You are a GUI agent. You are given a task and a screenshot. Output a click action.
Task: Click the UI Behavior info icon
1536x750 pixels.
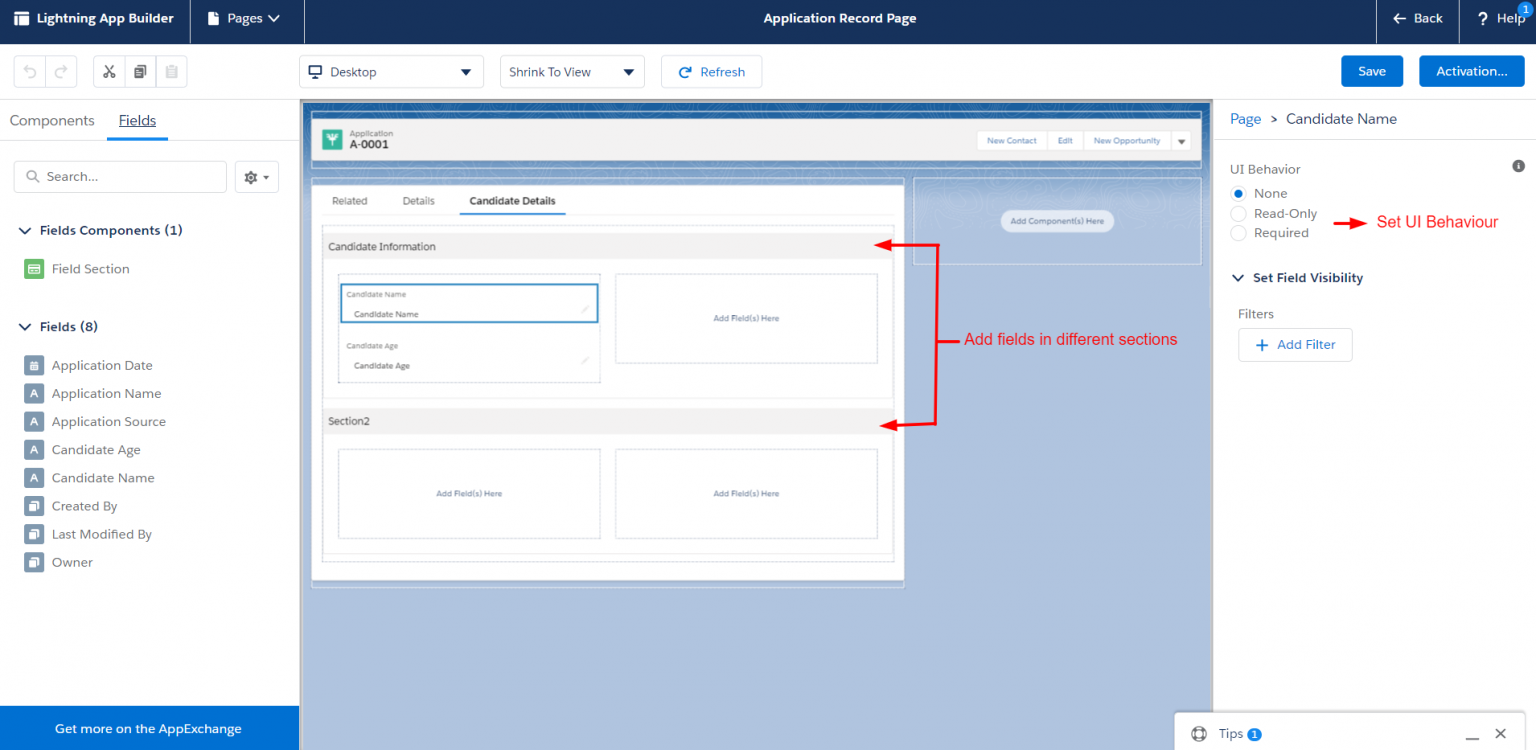click(x=1518, y=166)
